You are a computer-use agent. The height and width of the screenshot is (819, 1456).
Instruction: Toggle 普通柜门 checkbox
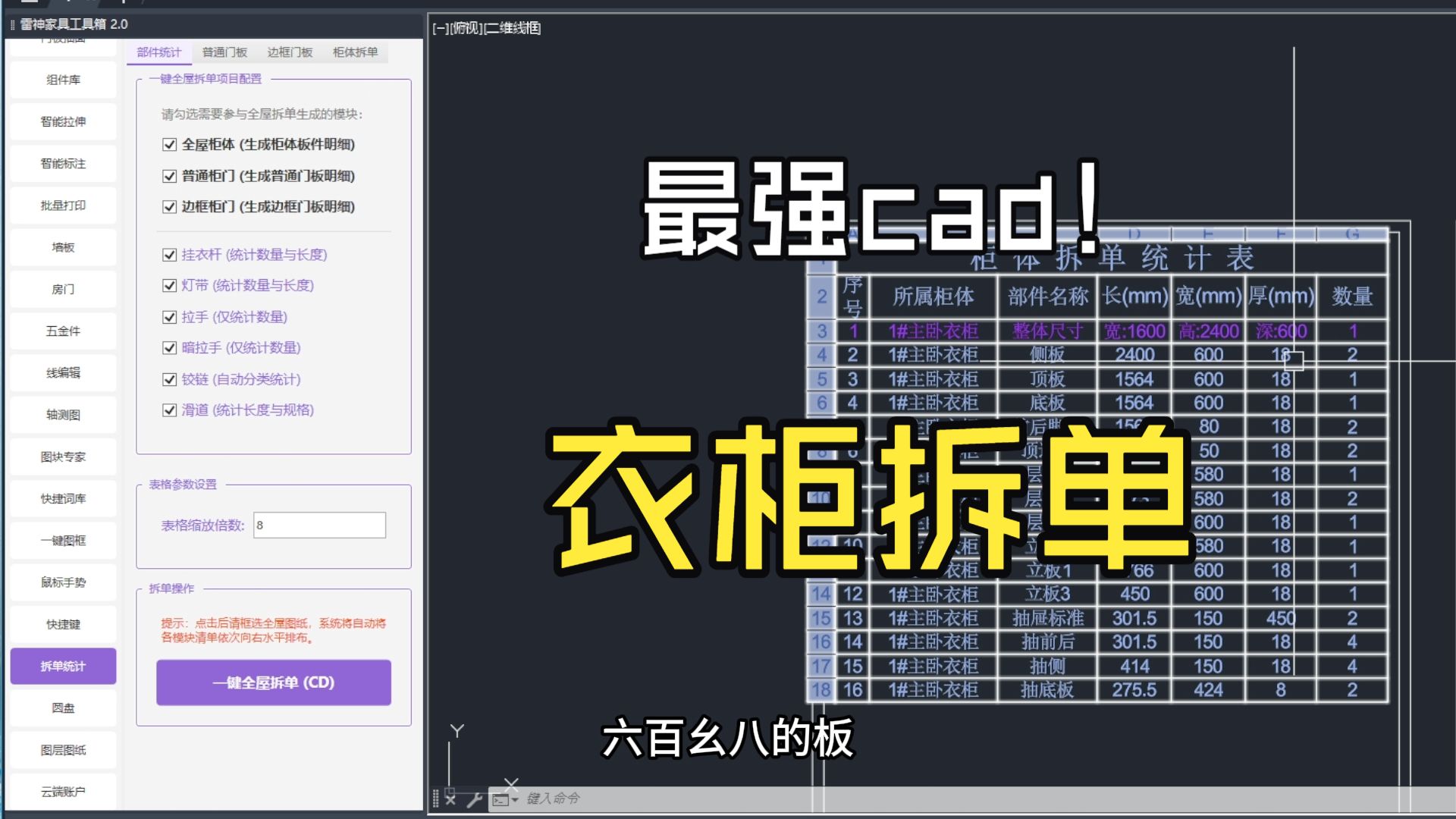(170, 176)
